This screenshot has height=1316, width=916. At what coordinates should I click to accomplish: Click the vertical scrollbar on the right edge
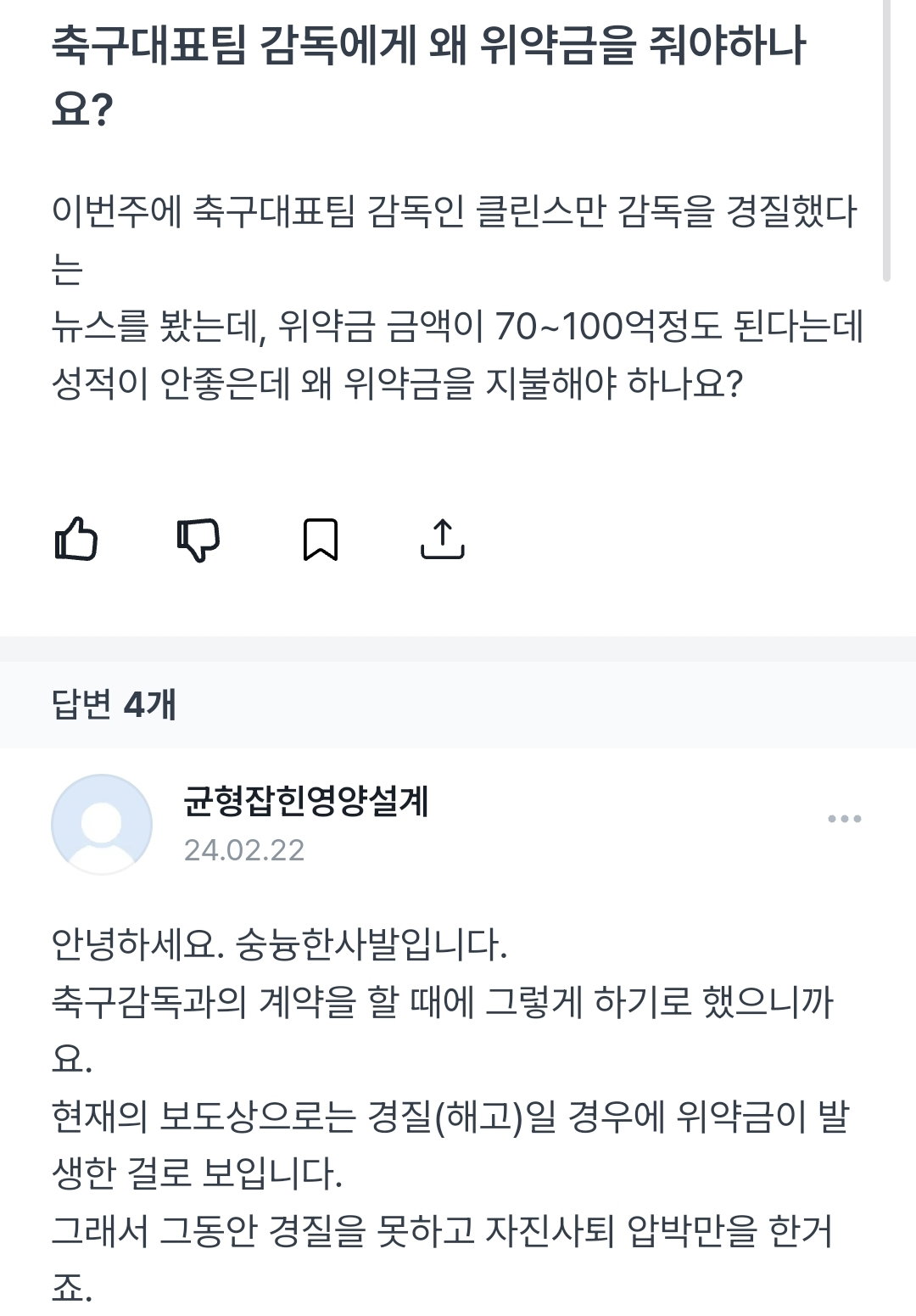pos(887,140)
